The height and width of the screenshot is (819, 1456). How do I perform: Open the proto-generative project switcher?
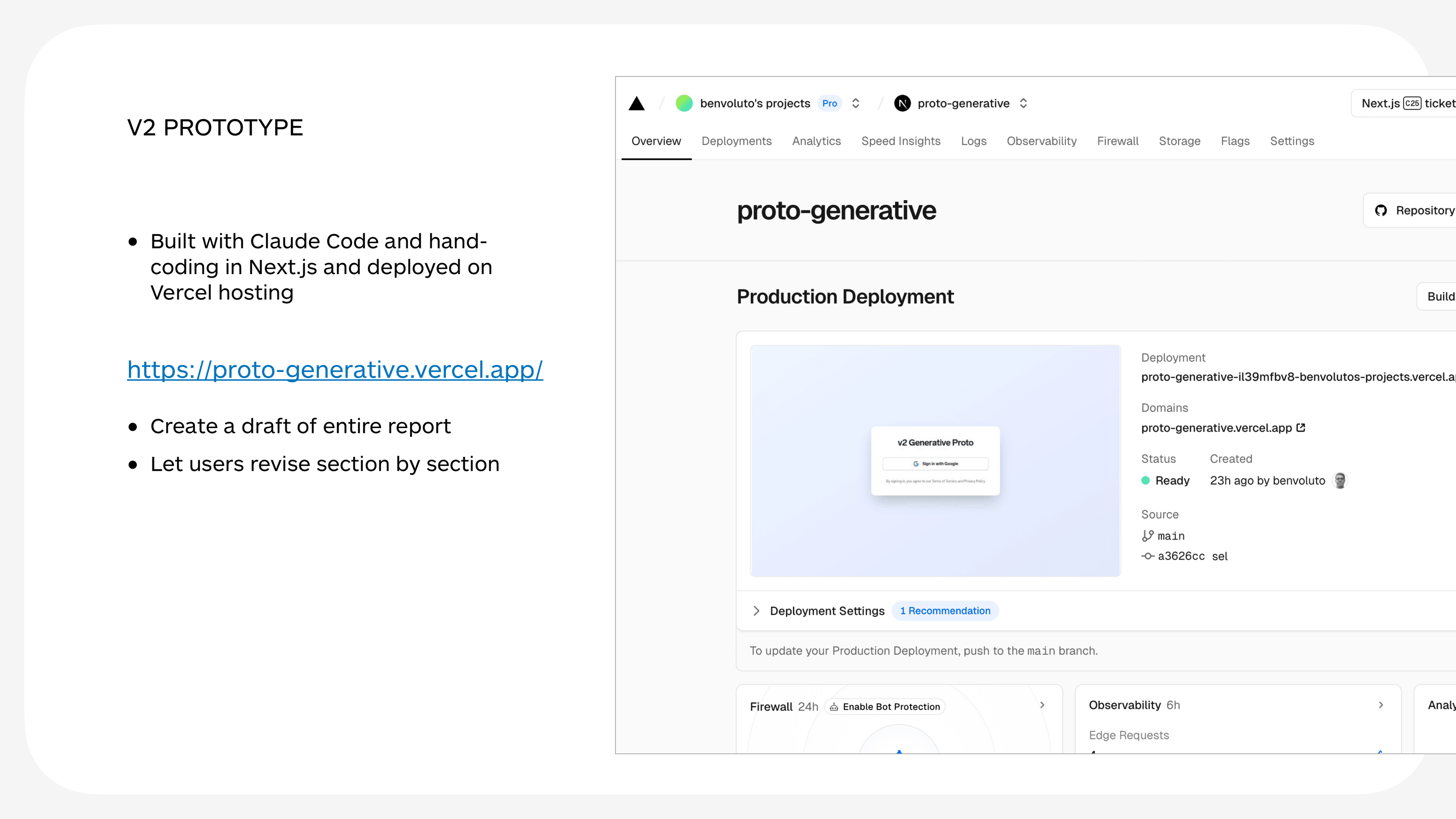tap(1024, 103)
